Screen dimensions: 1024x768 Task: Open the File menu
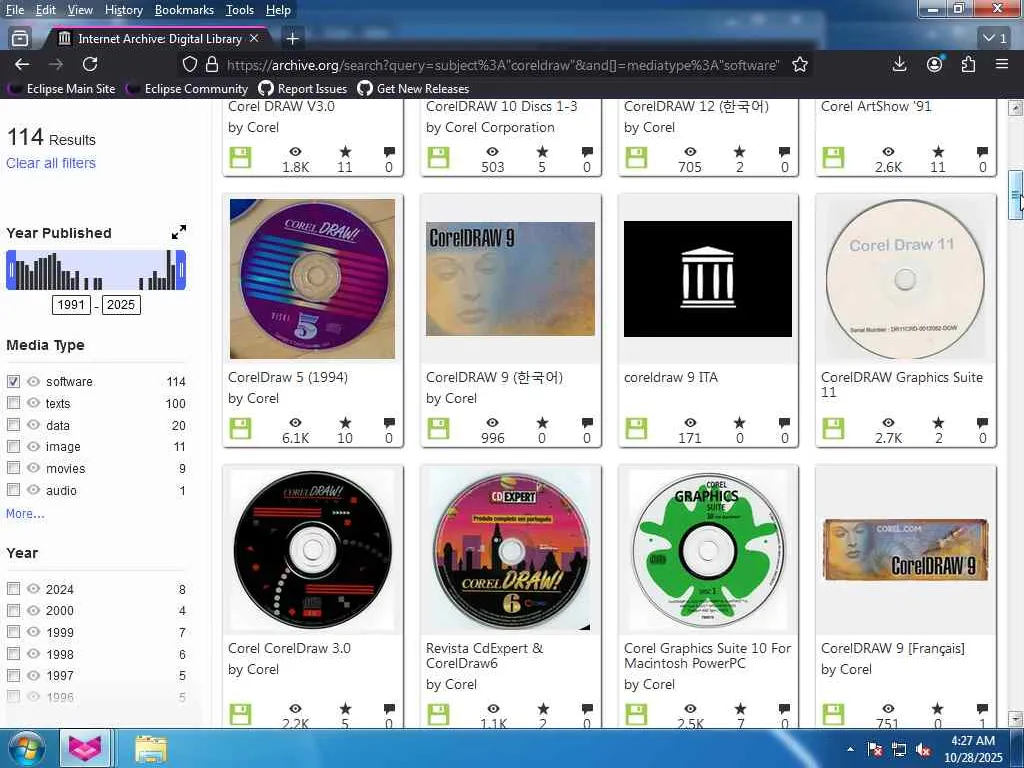coord(14,10)
